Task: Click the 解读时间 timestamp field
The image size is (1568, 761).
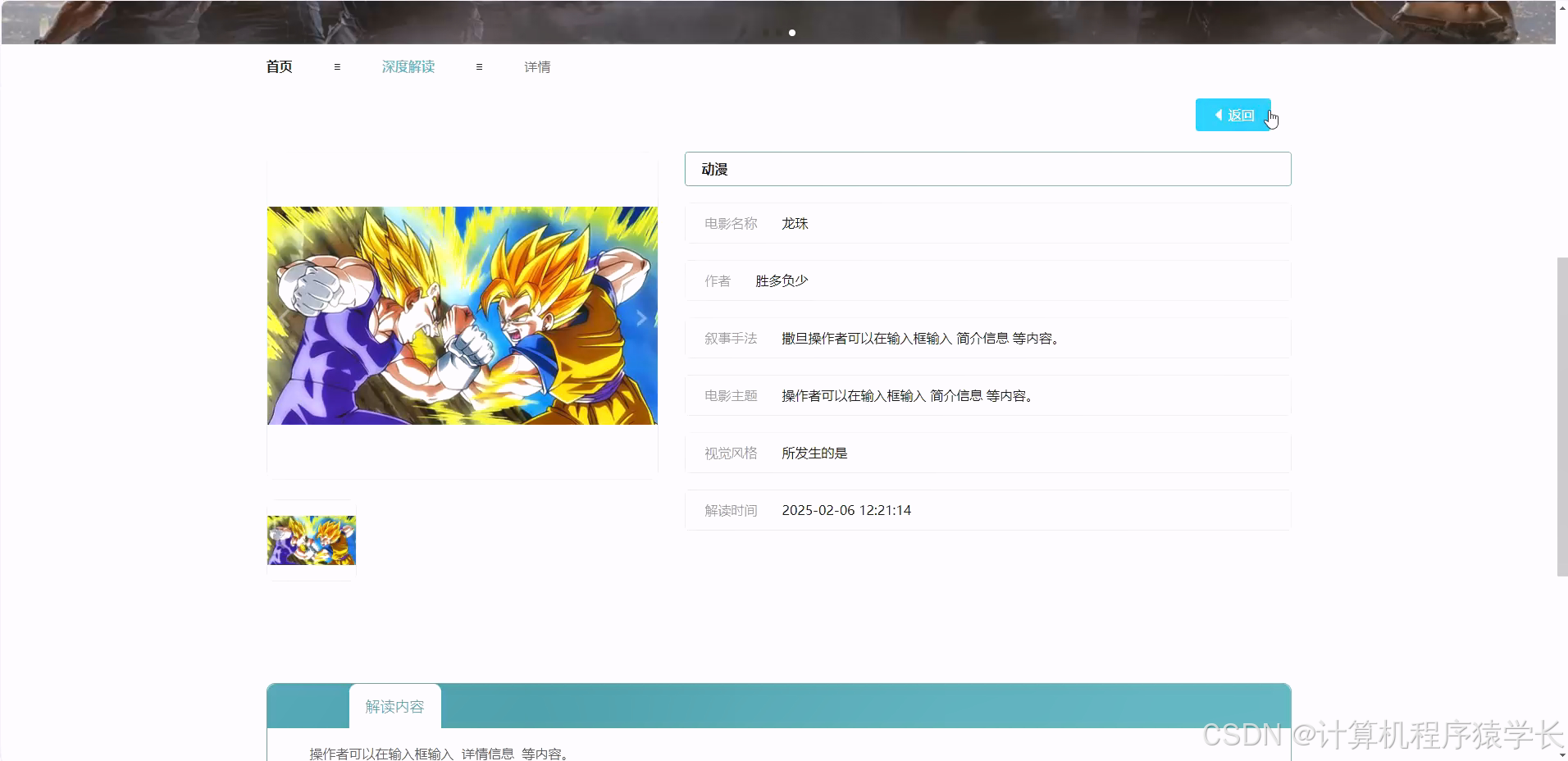Action: click(x=987, y=509)
